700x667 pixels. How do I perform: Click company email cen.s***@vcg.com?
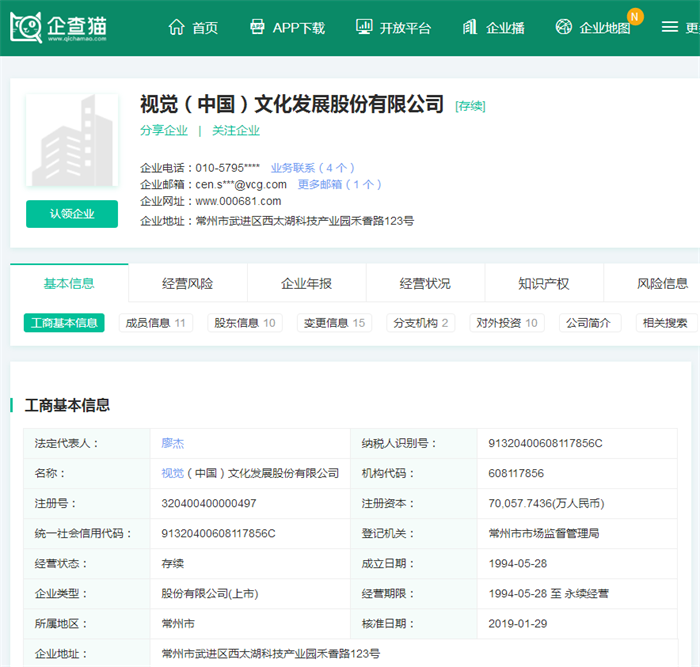[241, 184]
